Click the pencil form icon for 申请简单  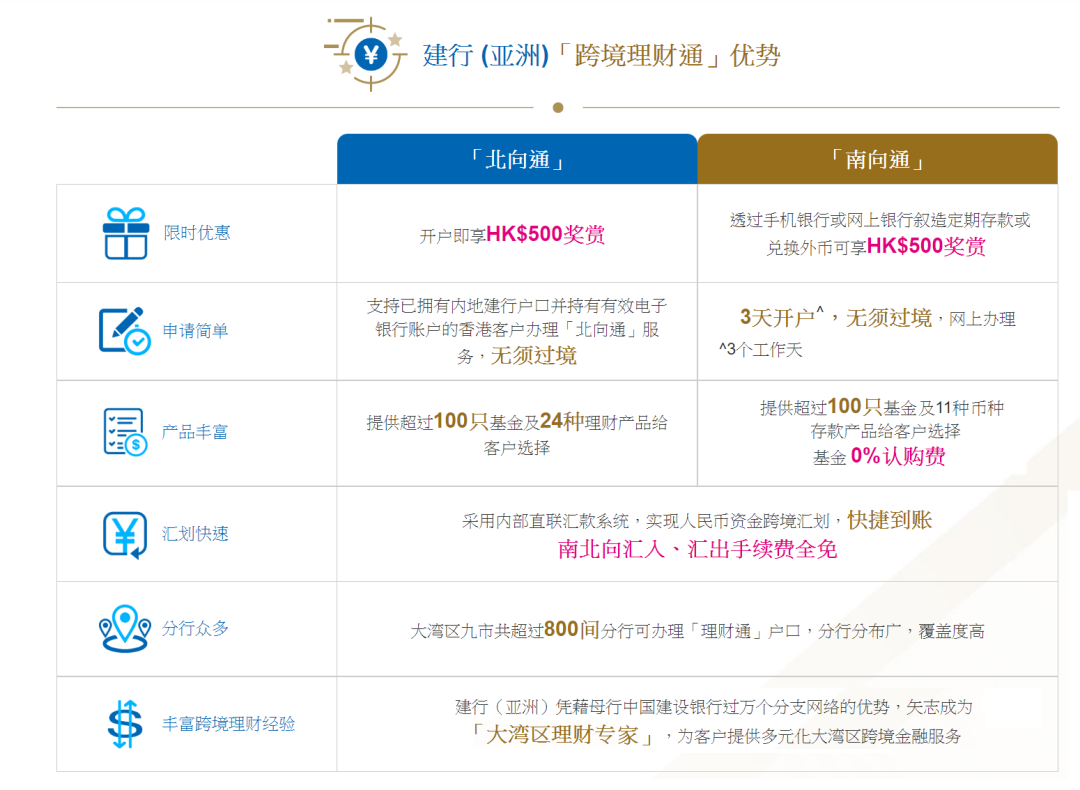[x=125, y=331]
